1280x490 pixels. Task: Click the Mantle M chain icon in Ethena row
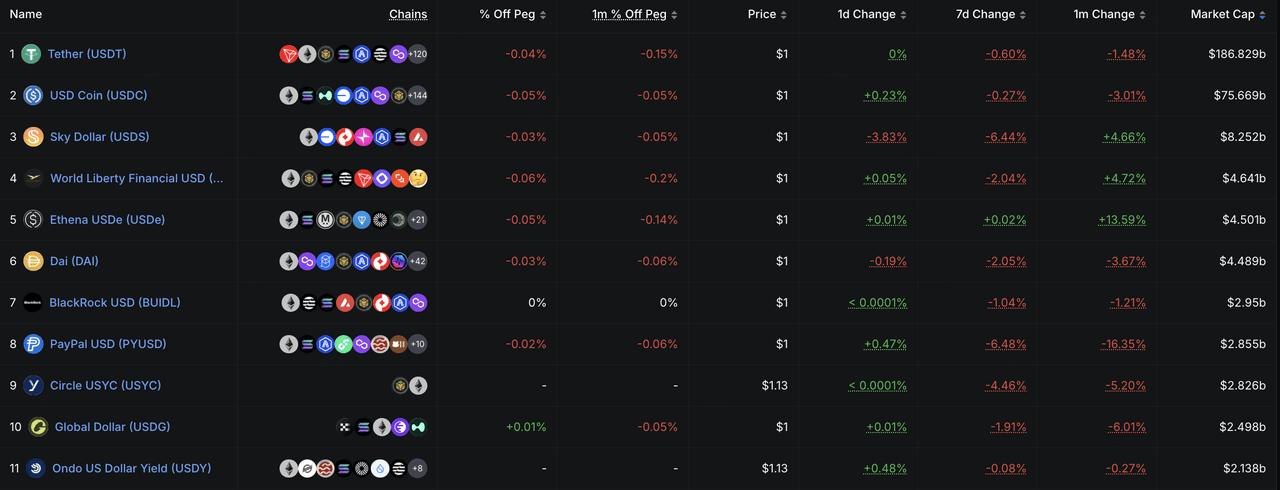pyautogui.click(x=325, y=220)
